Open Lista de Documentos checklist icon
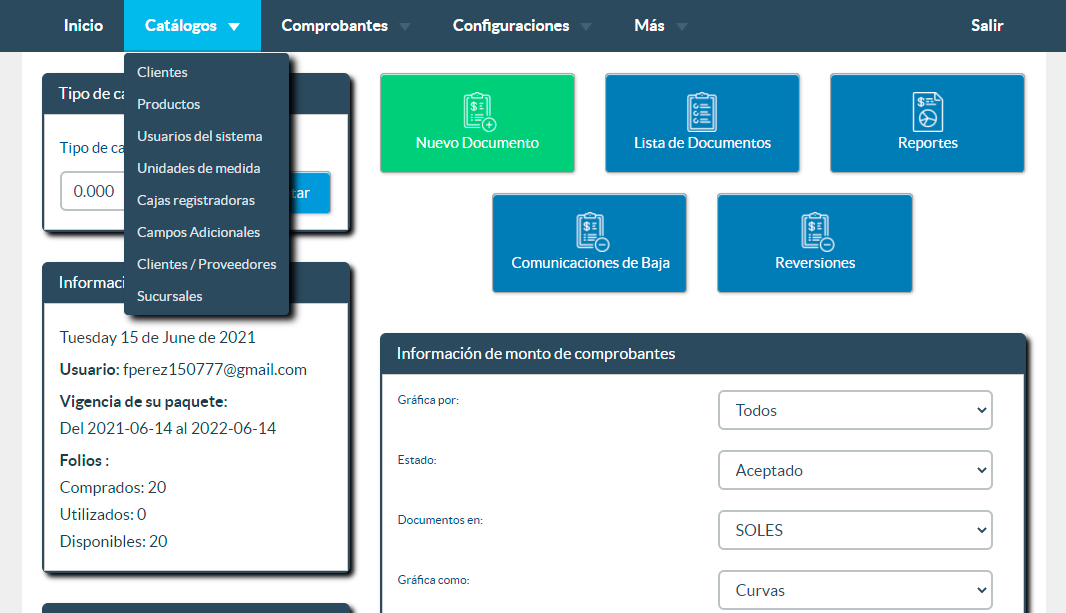The image size is (1066, 613). (x=702, y=111)
